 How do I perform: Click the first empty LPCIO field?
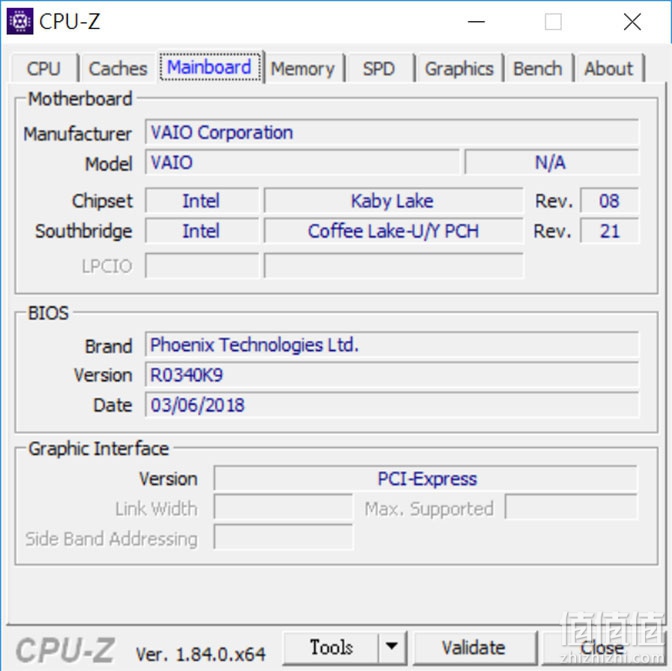pos(202,266)
